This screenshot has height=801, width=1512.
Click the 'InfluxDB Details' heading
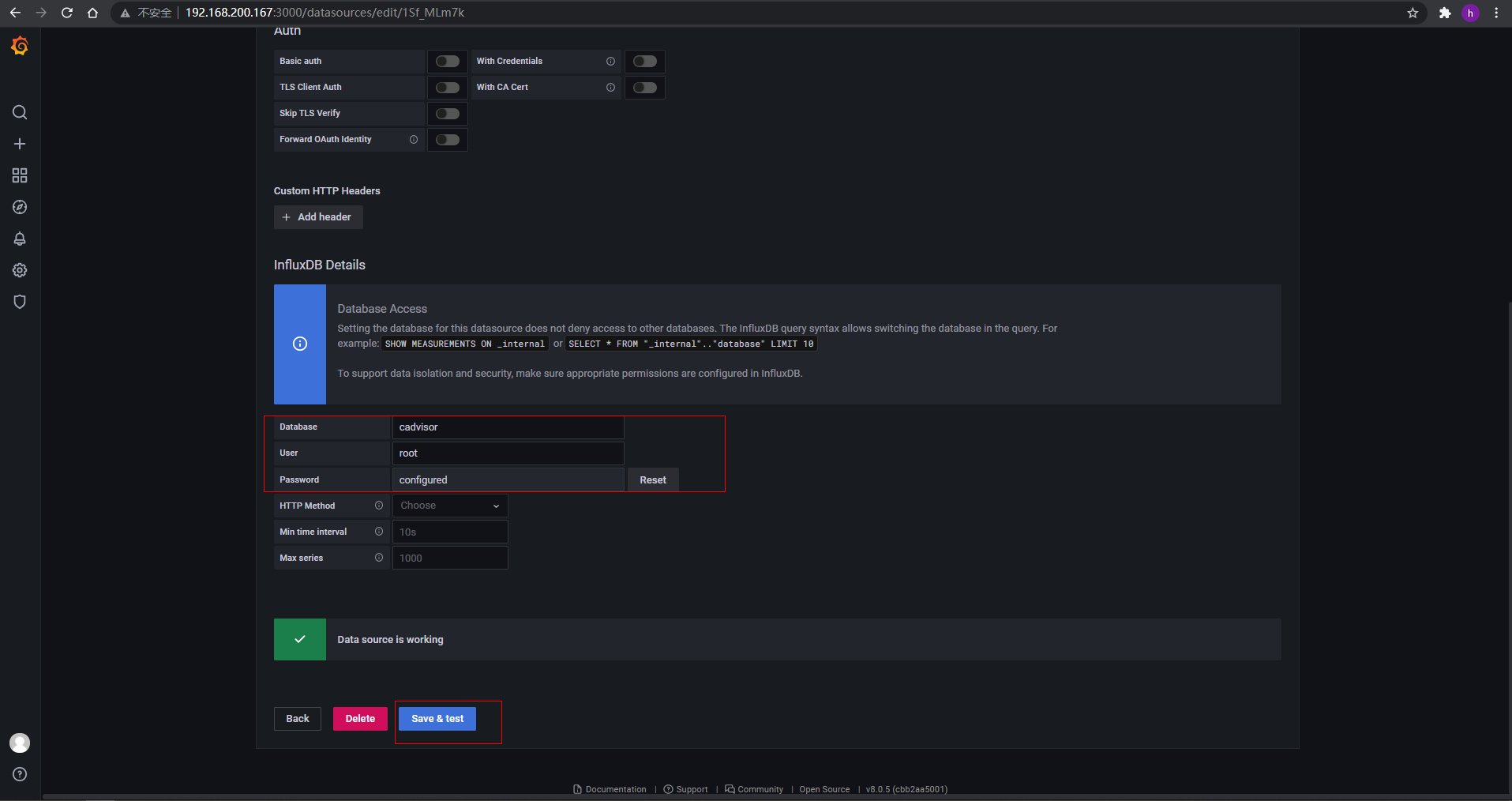click(x=320, y=265)
